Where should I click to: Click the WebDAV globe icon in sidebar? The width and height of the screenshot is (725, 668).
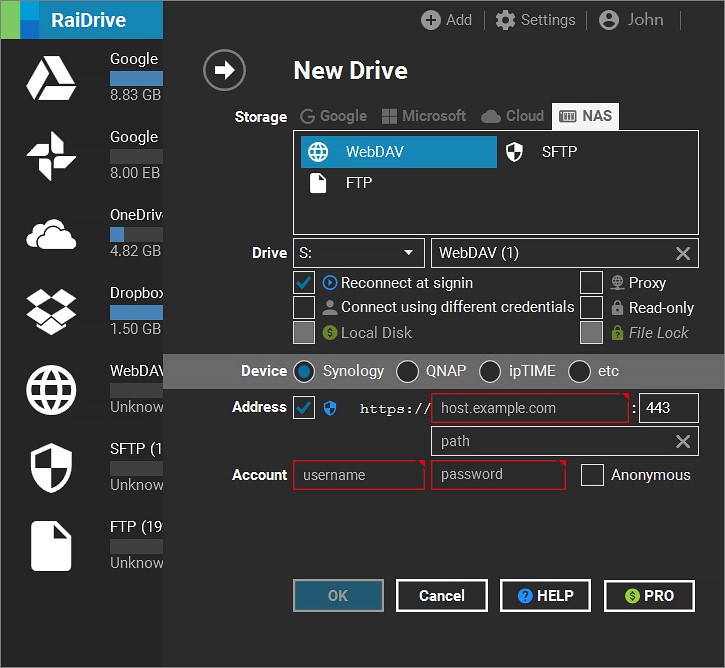51,390
